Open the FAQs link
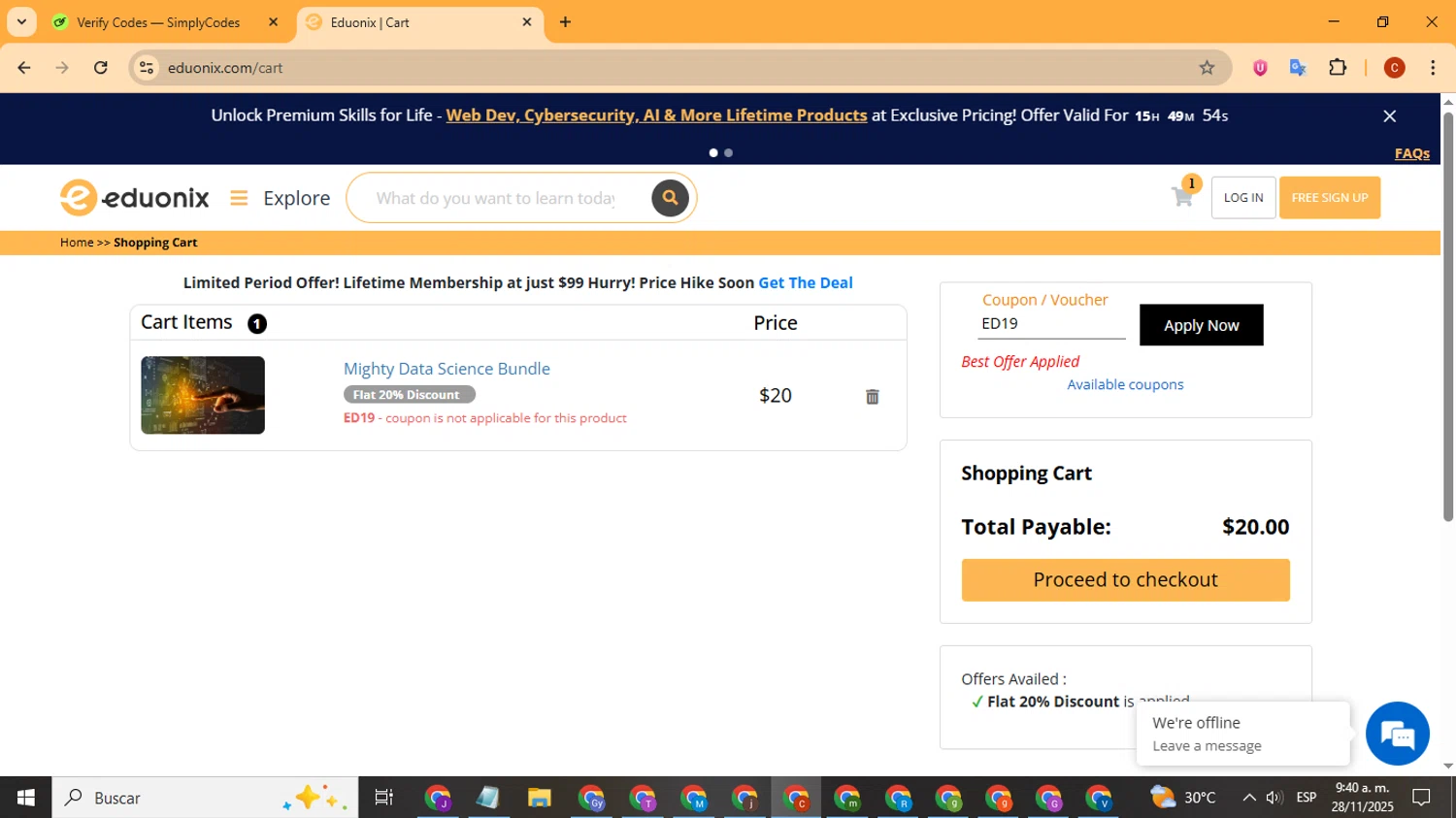The height and width of the screenshot is (818, 1456). click(x=1412, y=153)
